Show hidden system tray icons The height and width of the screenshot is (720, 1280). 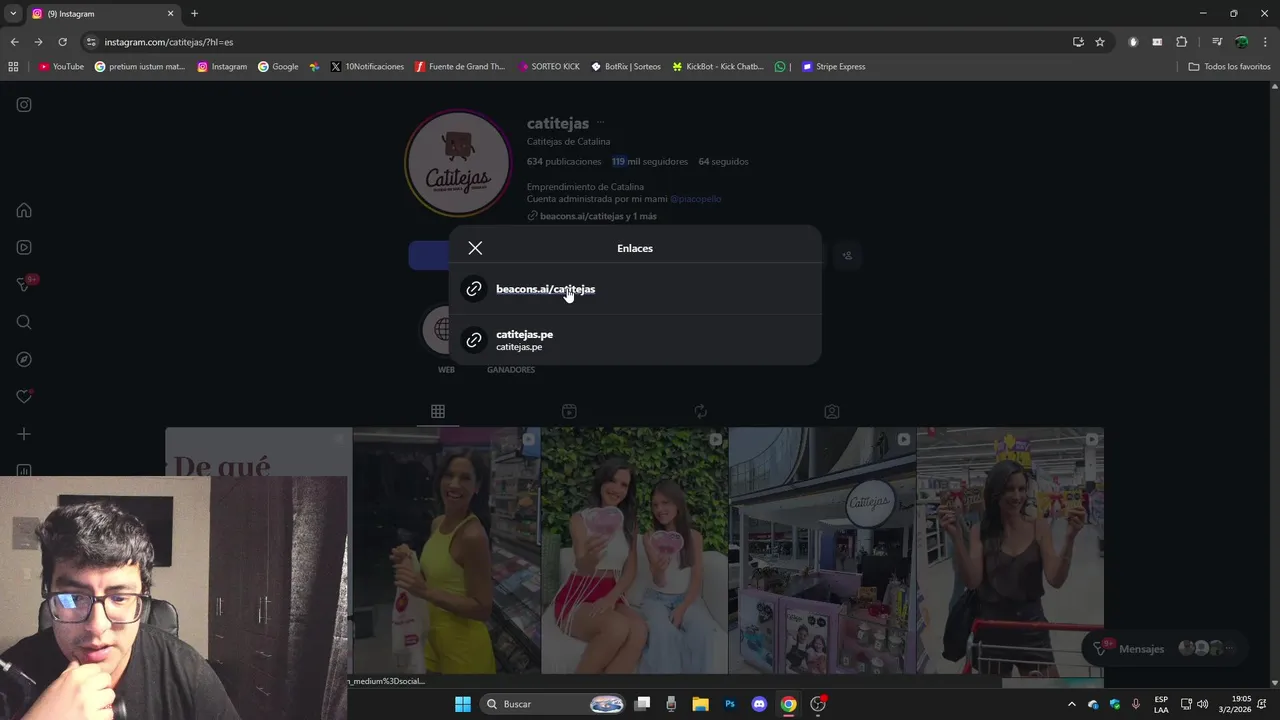[x=1072, y=704]
